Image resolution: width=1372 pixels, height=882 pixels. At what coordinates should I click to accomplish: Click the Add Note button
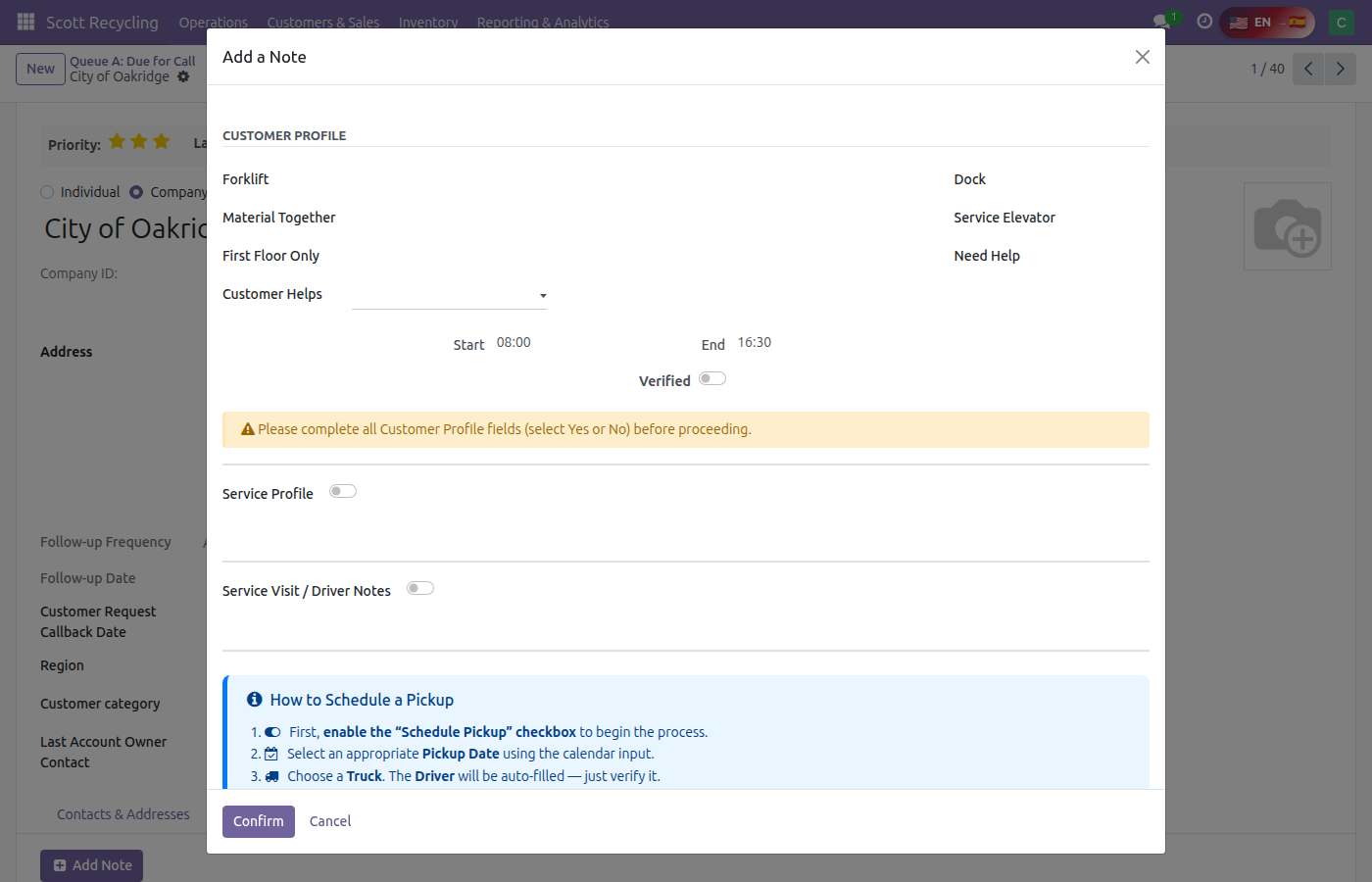click(91, 865)
